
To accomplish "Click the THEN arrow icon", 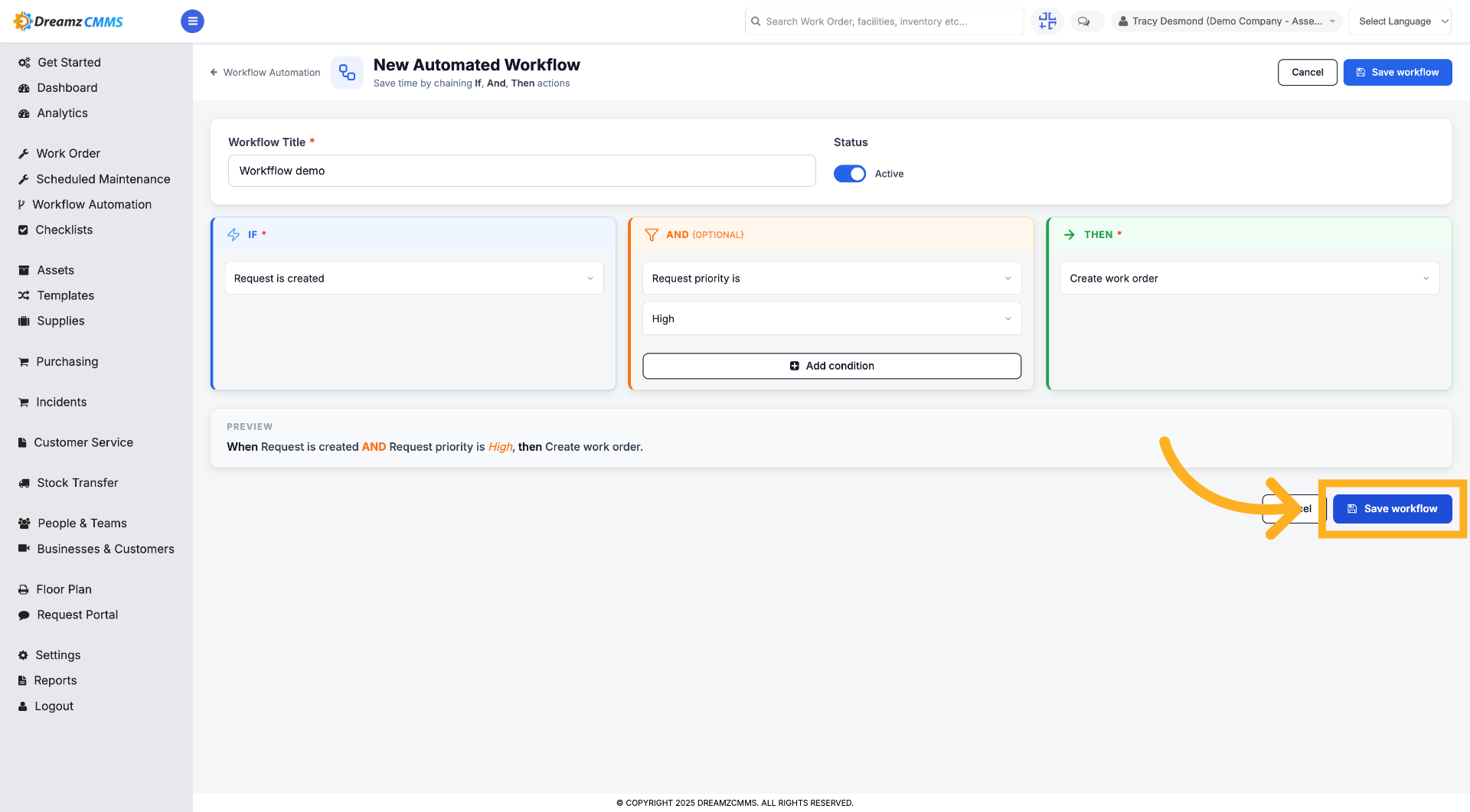I will click(1070, 235).
